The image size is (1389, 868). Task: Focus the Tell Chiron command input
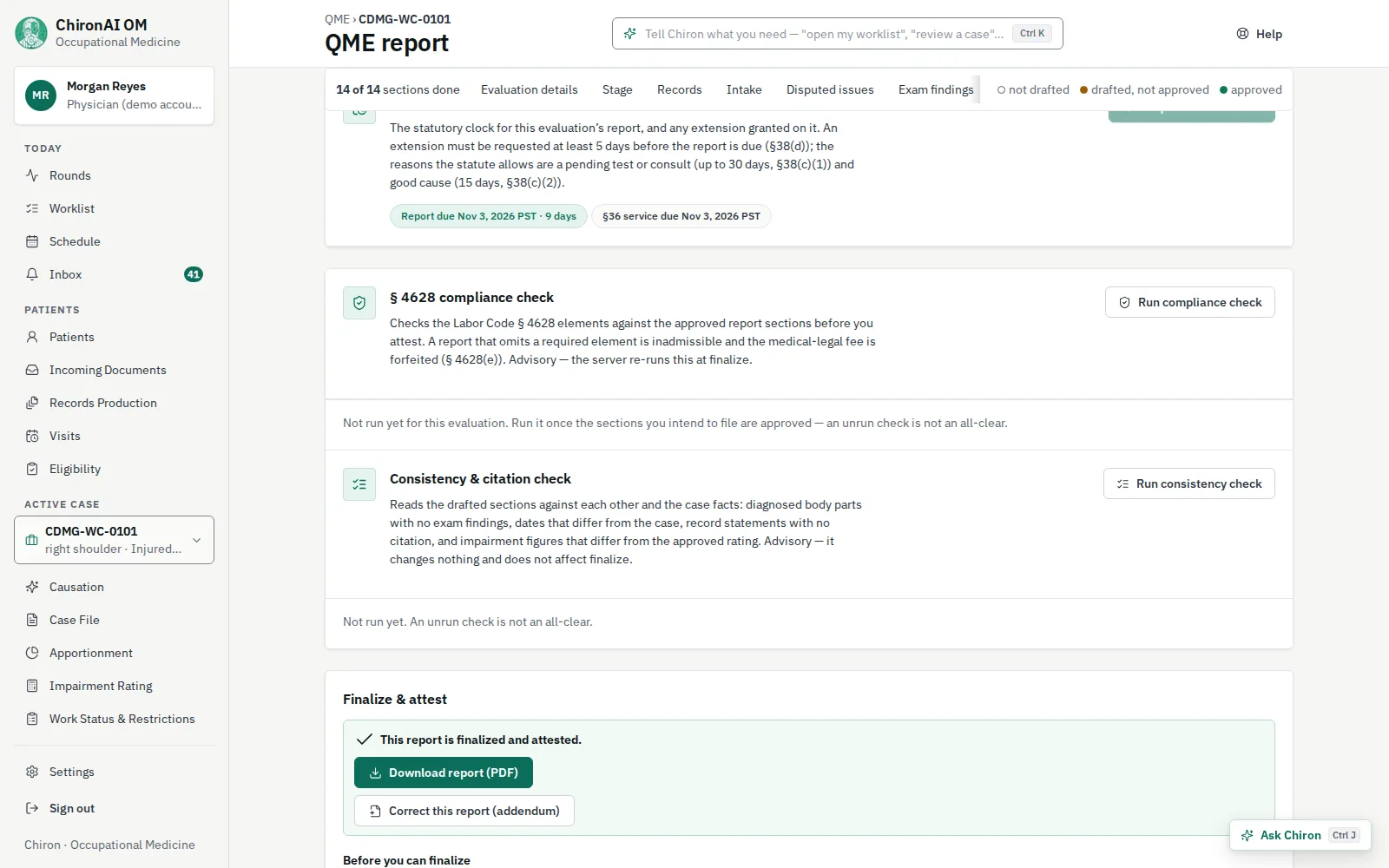point(838,34)
